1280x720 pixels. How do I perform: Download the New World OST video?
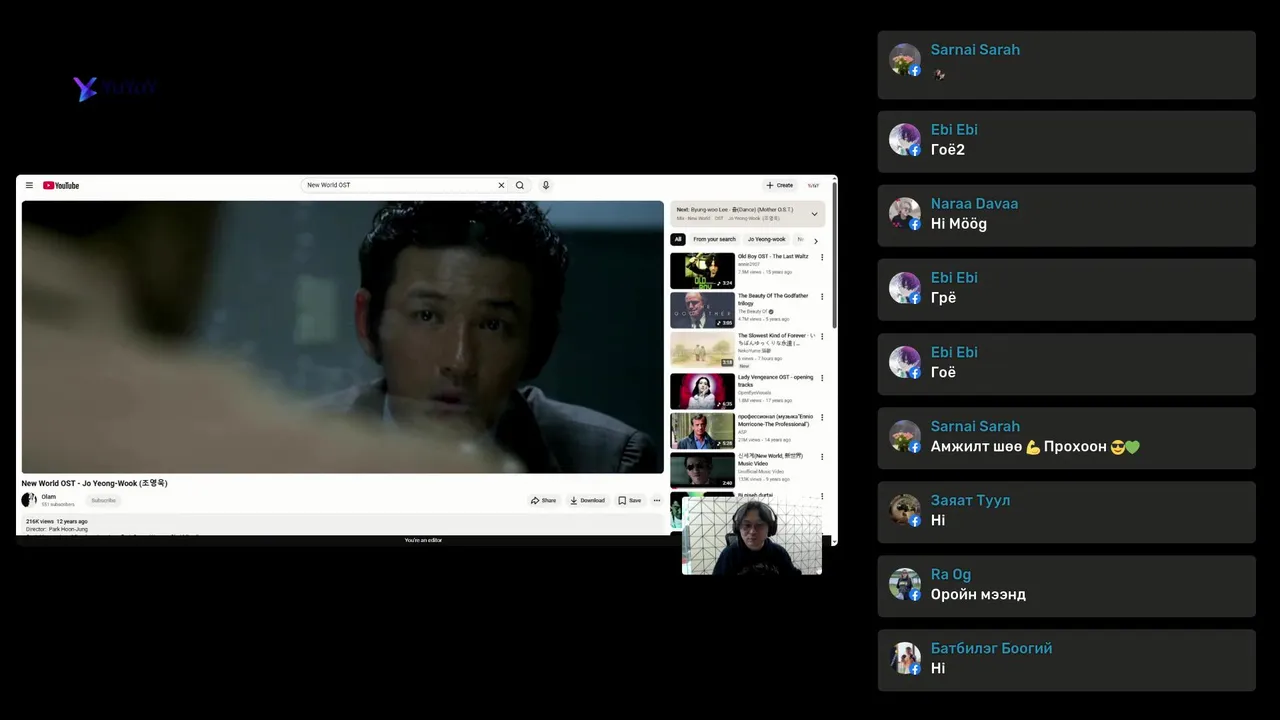pyautogui.click(x=587, y=500)
